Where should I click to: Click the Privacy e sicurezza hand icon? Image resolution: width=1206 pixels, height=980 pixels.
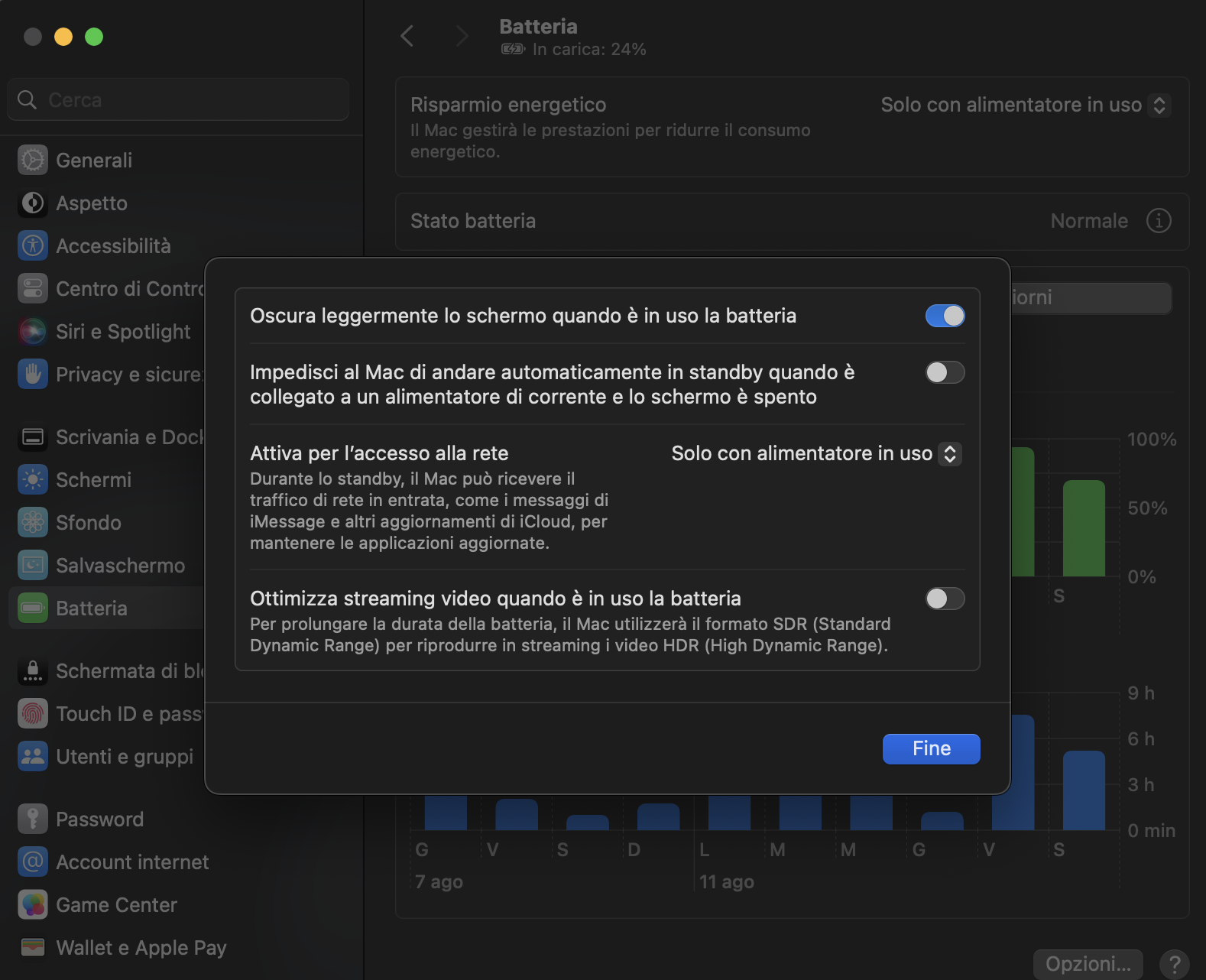click(x=32, y=375)
